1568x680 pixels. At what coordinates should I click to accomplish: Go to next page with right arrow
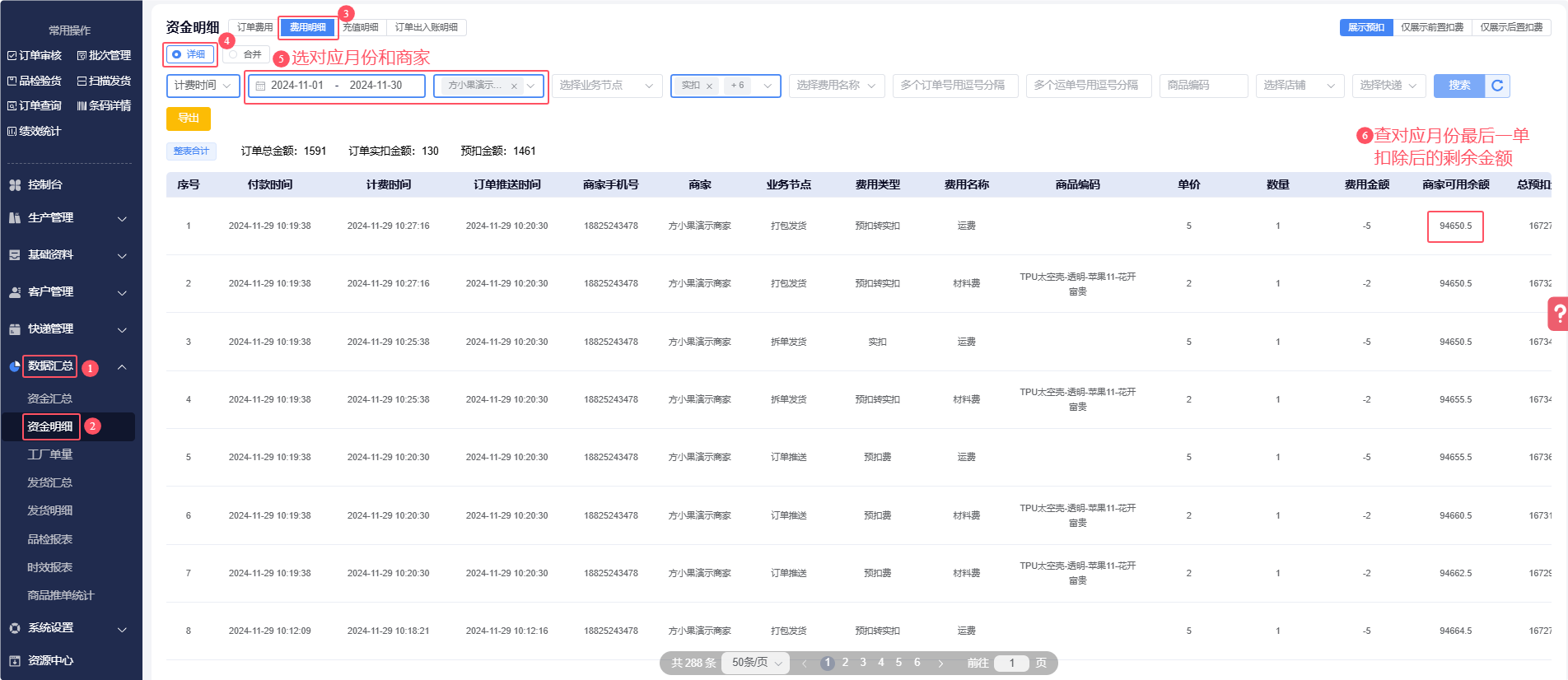point(940,664)
